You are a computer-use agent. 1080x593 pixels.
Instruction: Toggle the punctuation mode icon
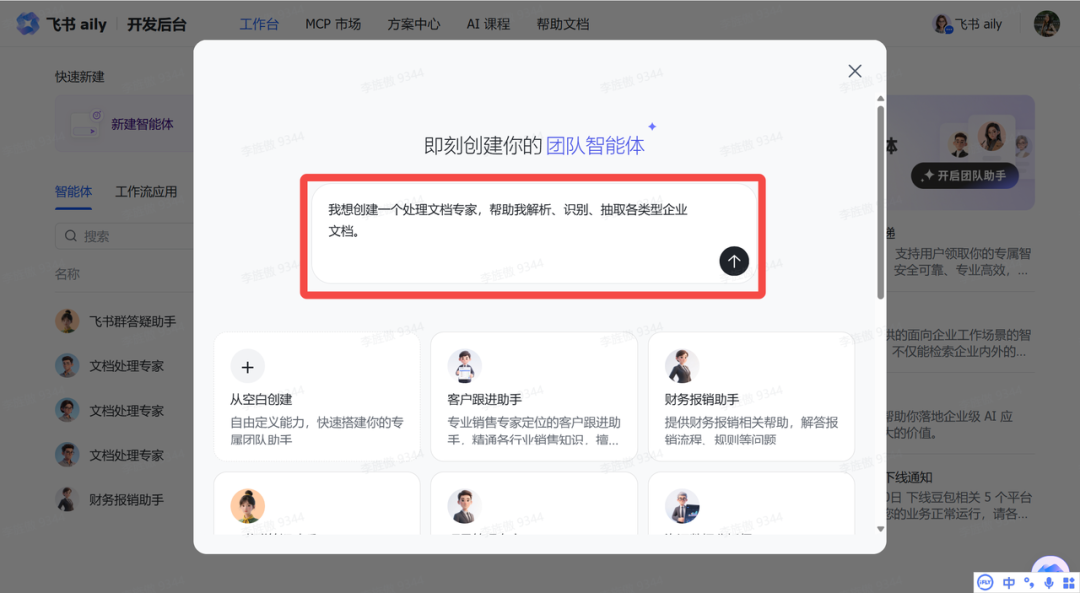pos(1029,583)
